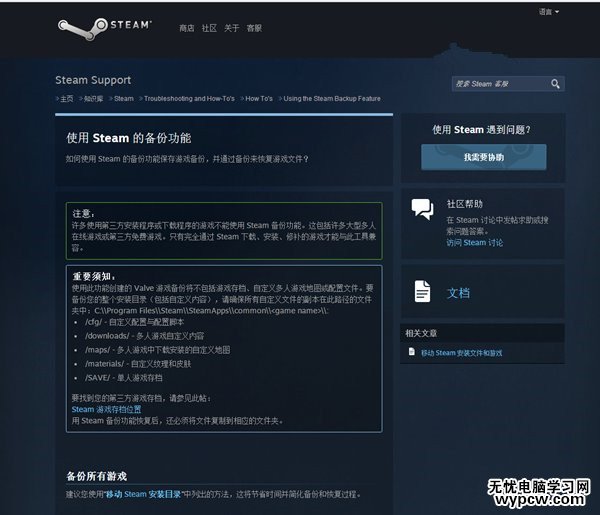600x515 pixels.
Task: Click the 重要须知 heading
Action: (93, 276)
